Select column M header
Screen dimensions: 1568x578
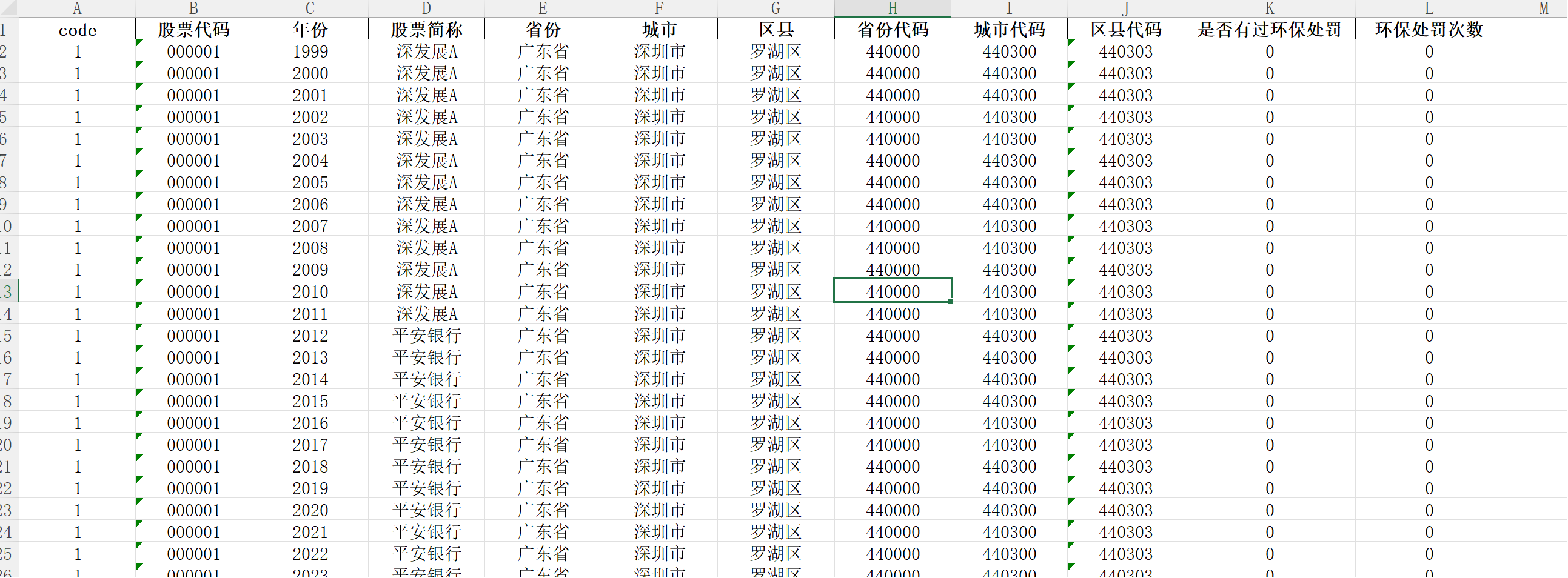click(x=1535, y=8)
